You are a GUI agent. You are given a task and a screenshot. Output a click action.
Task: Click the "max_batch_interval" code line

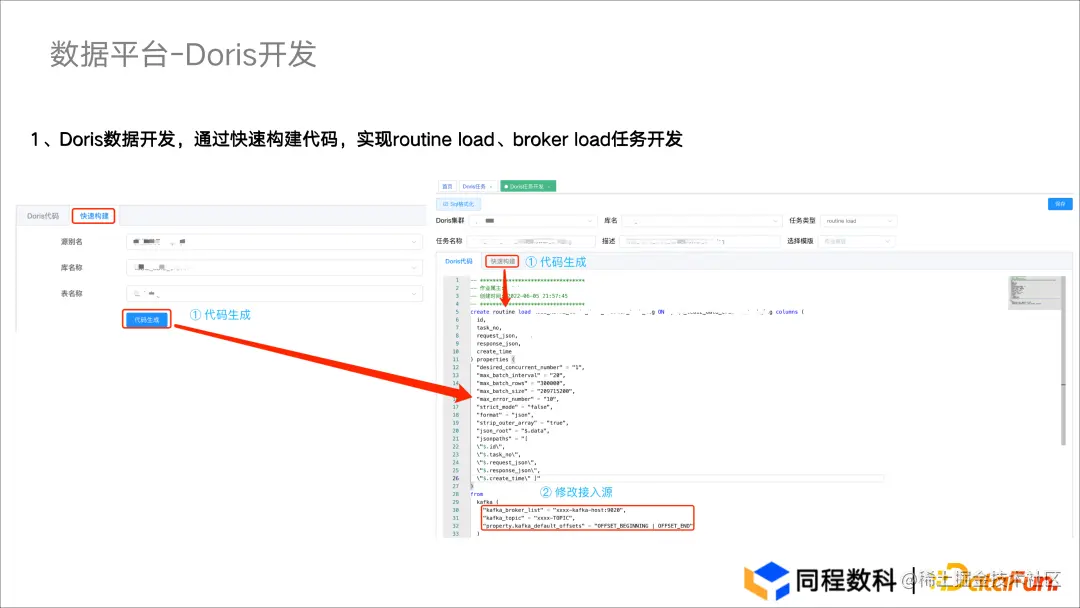point(520,375)
